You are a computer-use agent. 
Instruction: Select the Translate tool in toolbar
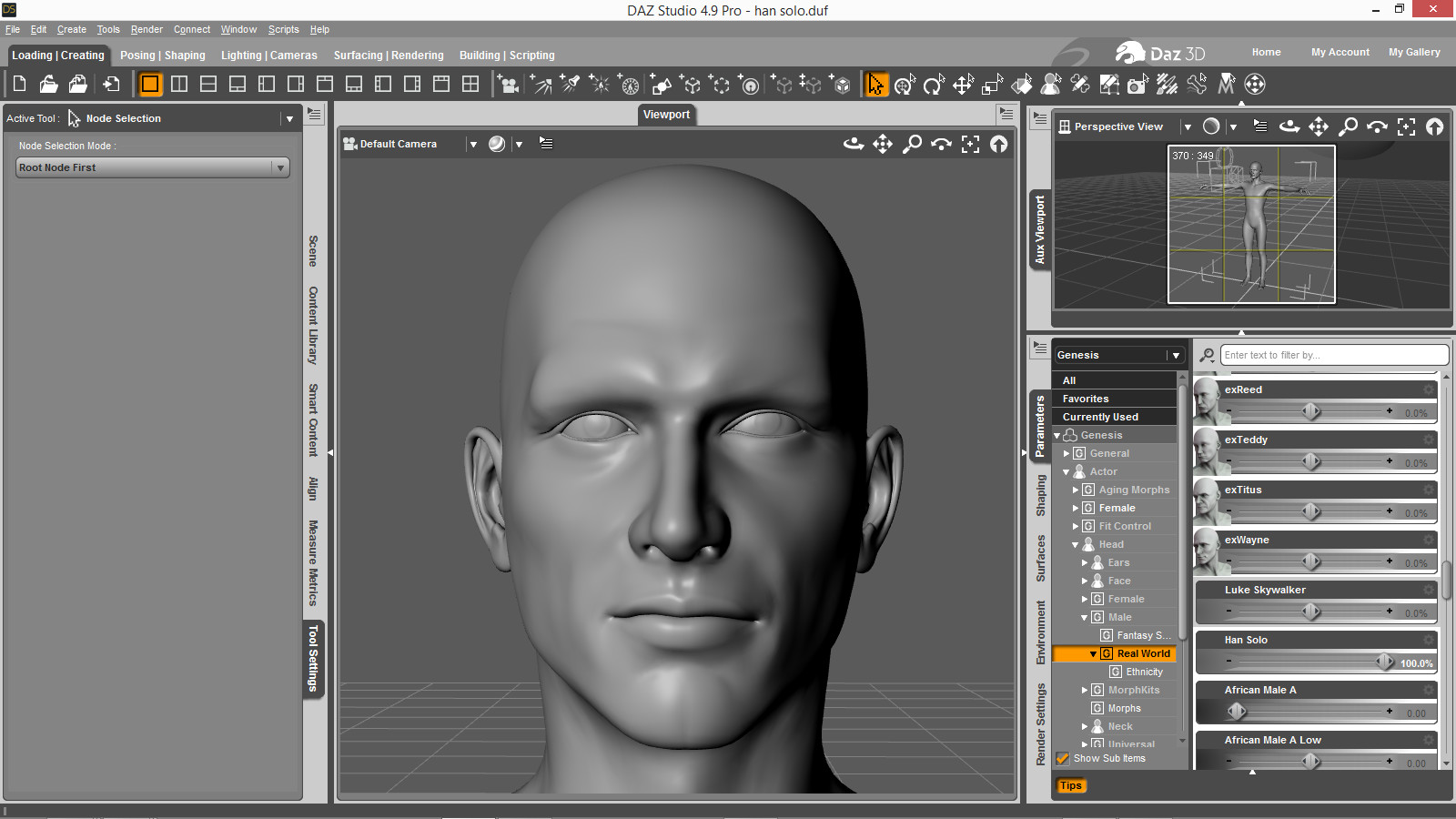[963, 85]
